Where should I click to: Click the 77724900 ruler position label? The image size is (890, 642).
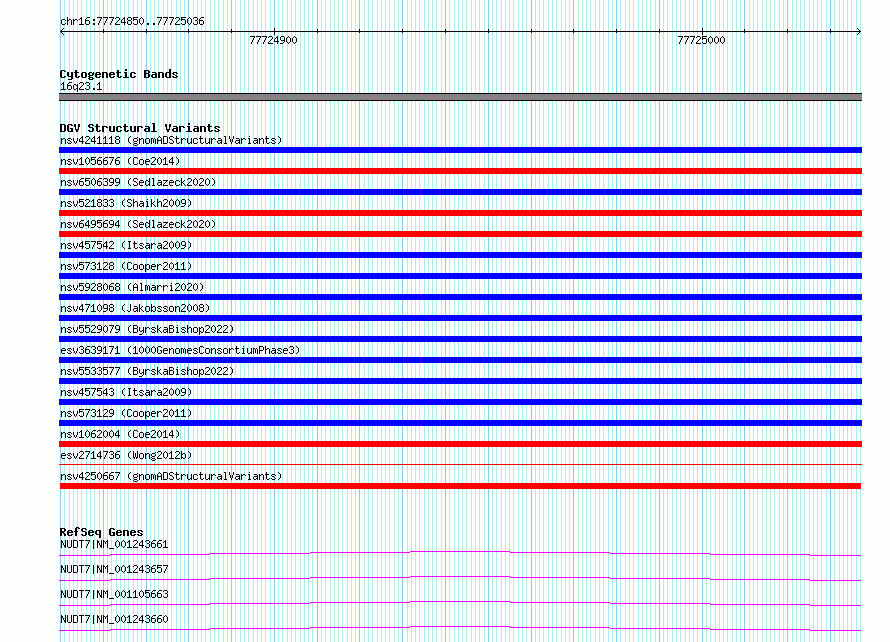[273, 40]
